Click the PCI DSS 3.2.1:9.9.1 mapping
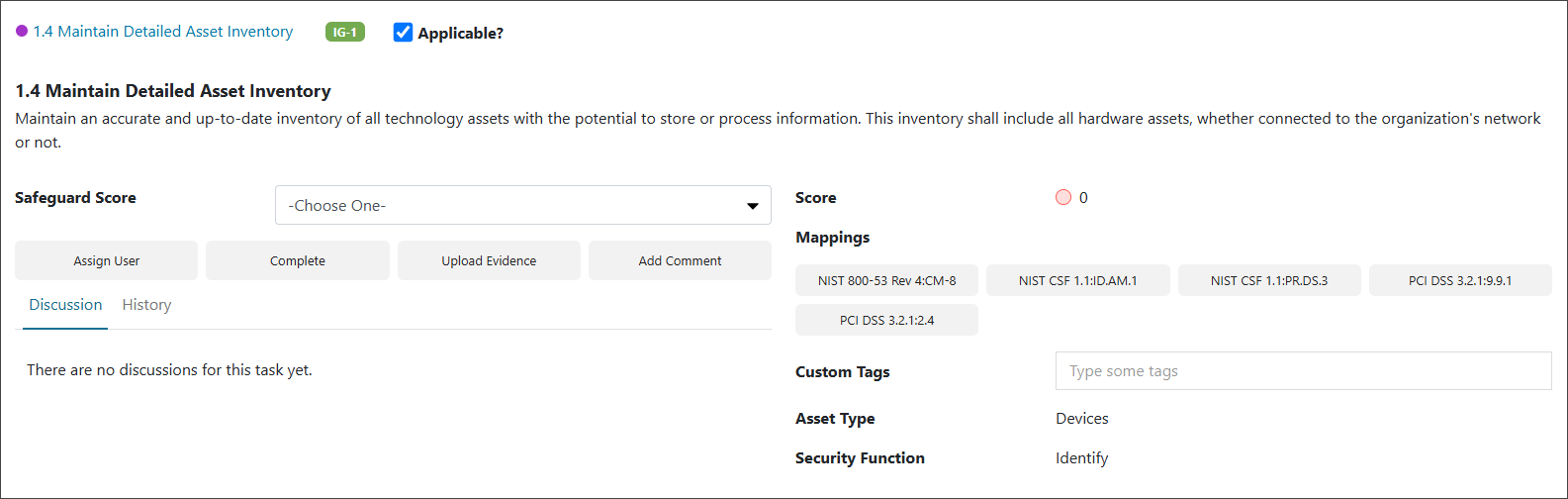The height and width of the screenshot is (499, 1568). [1460, 280]
